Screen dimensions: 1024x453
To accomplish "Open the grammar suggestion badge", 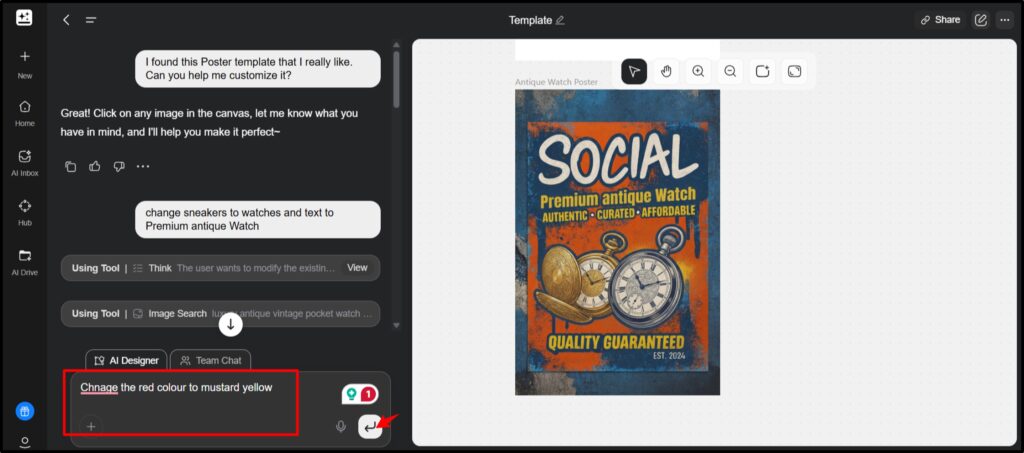I will click(360, 394).
